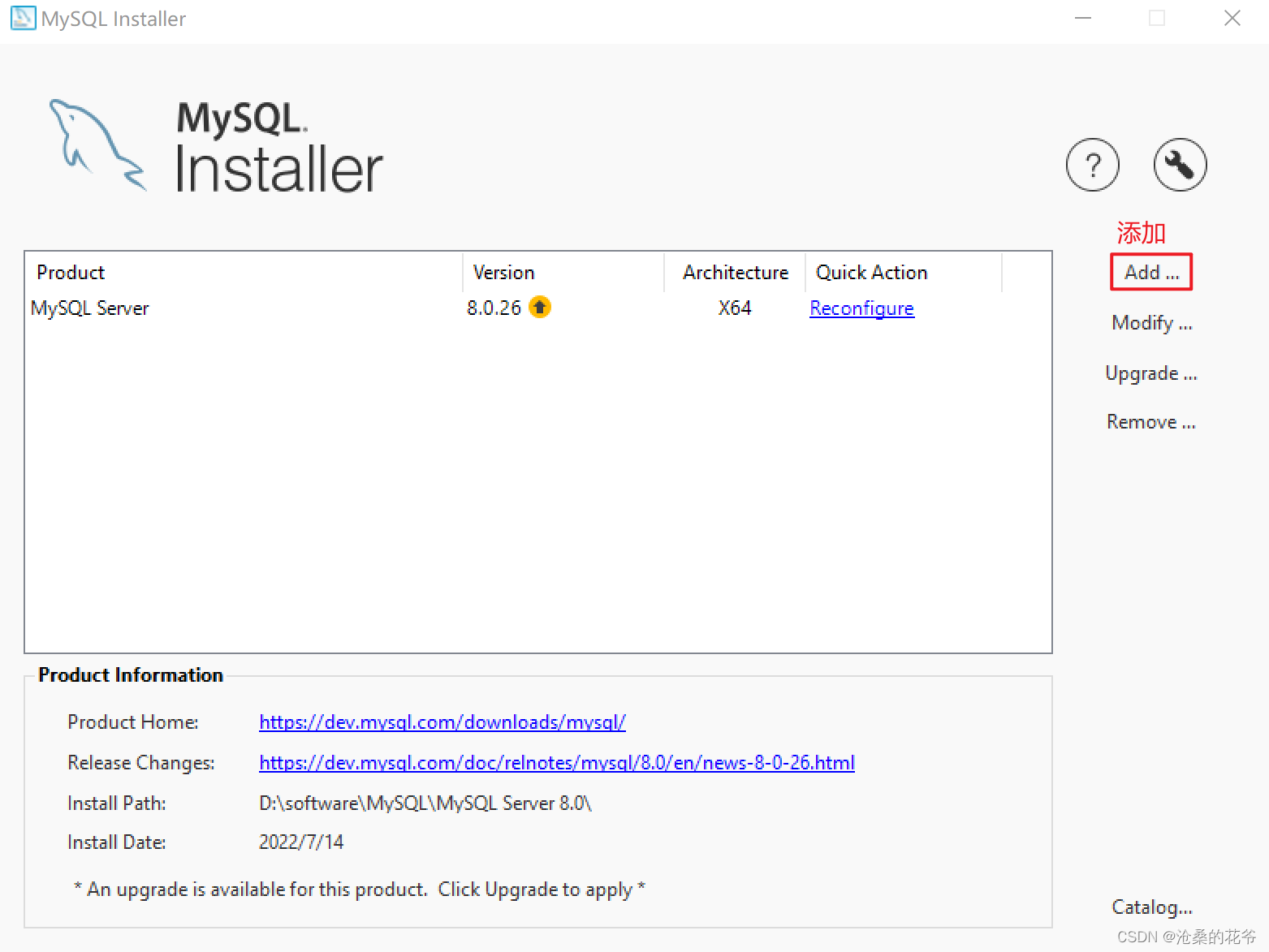The height and width of the screenshot is (952, 1269).
Task: Open the help question mark icon
Action: (1092, 165)
